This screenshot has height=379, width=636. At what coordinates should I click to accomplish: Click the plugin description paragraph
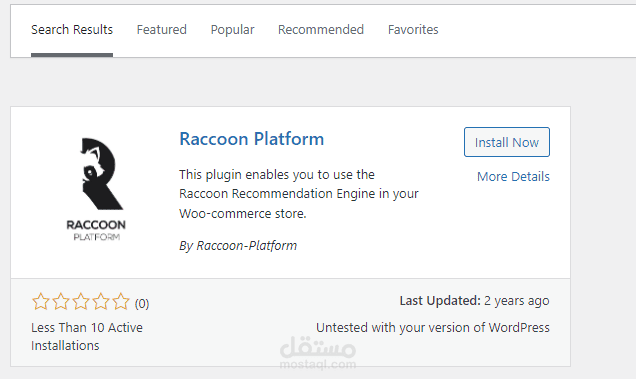click(x=299, y=194)
